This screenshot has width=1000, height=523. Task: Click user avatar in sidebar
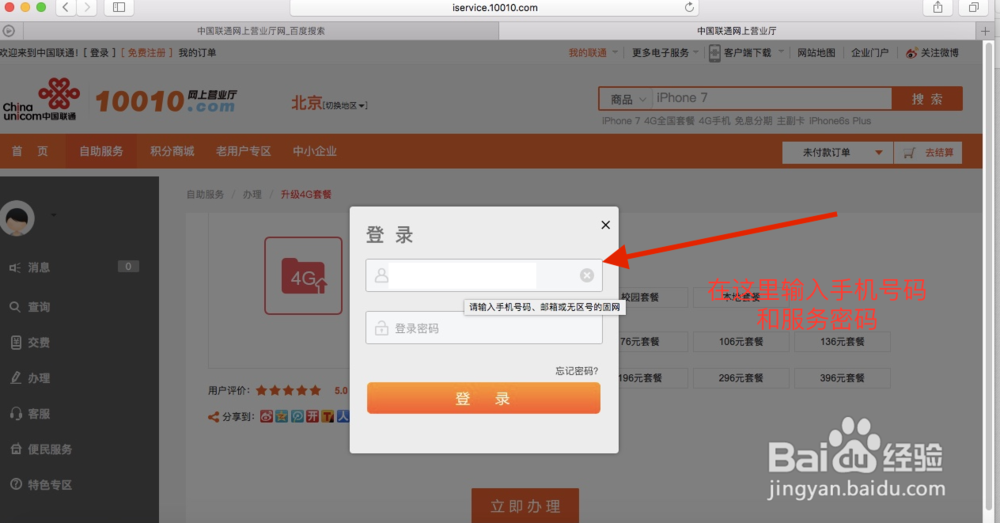(17, 218)
